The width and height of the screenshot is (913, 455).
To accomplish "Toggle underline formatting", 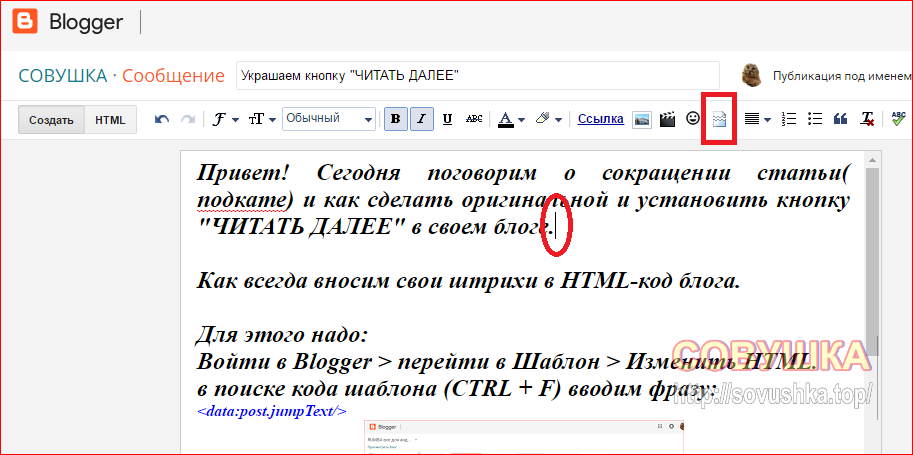I will [x=447, y=119].
